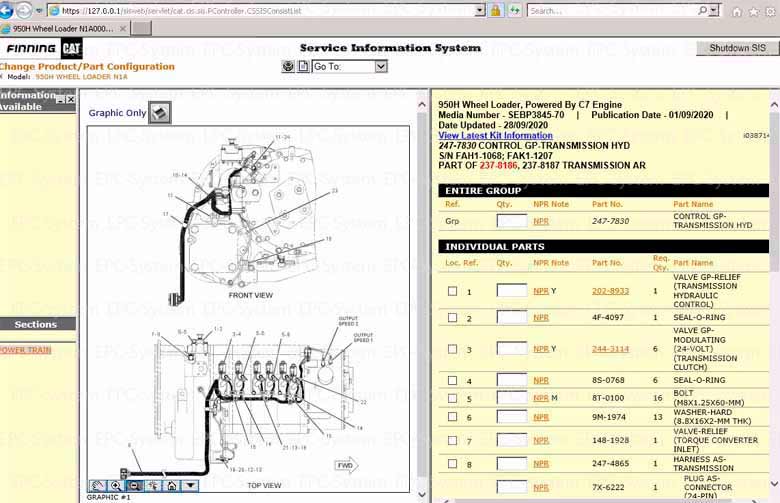Activate the hotspot pointer tool
This screenshot has width=780, height=503.
[x=153, y=486]
